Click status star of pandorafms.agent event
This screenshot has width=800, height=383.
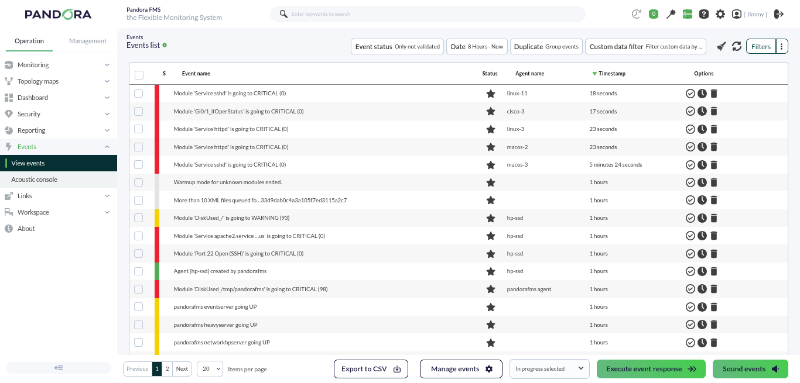coord(491,289)
